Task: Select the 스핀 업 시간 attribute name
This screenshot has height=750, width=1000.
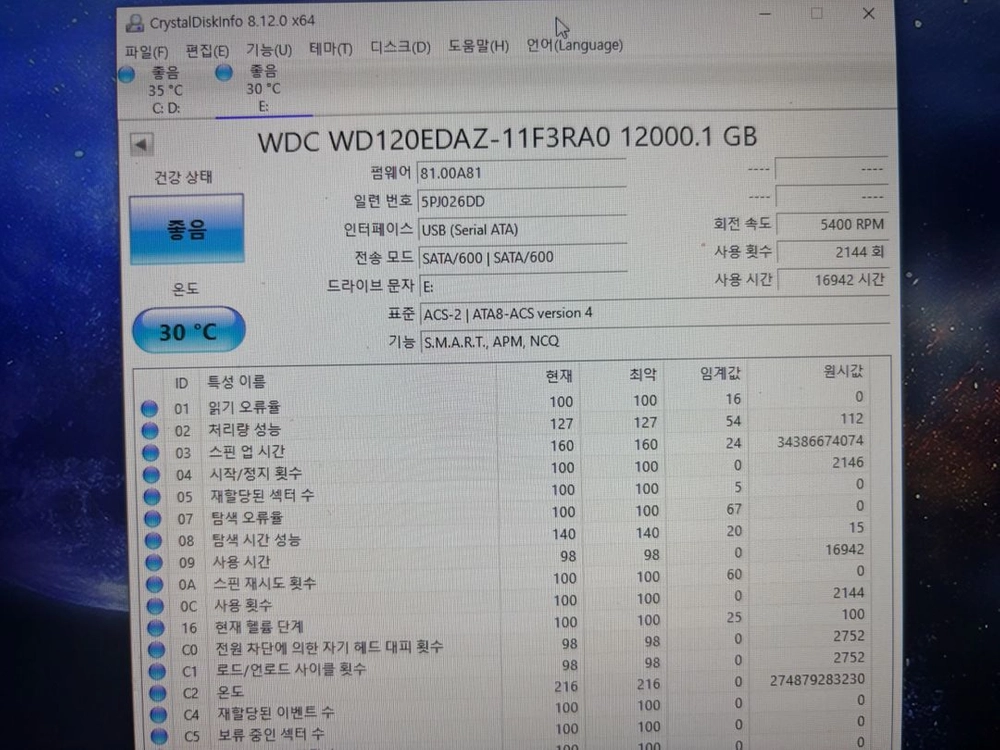Action: point(247,452)
